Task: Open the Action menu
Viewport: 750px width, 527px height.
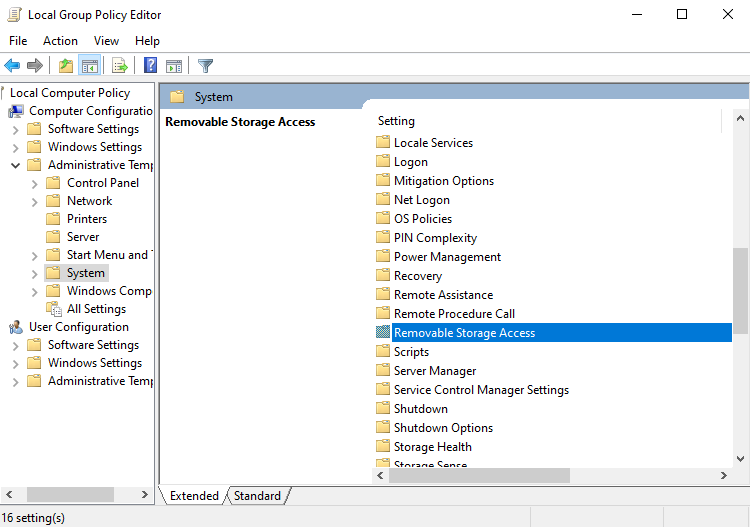Action: [x=60, y=41]
